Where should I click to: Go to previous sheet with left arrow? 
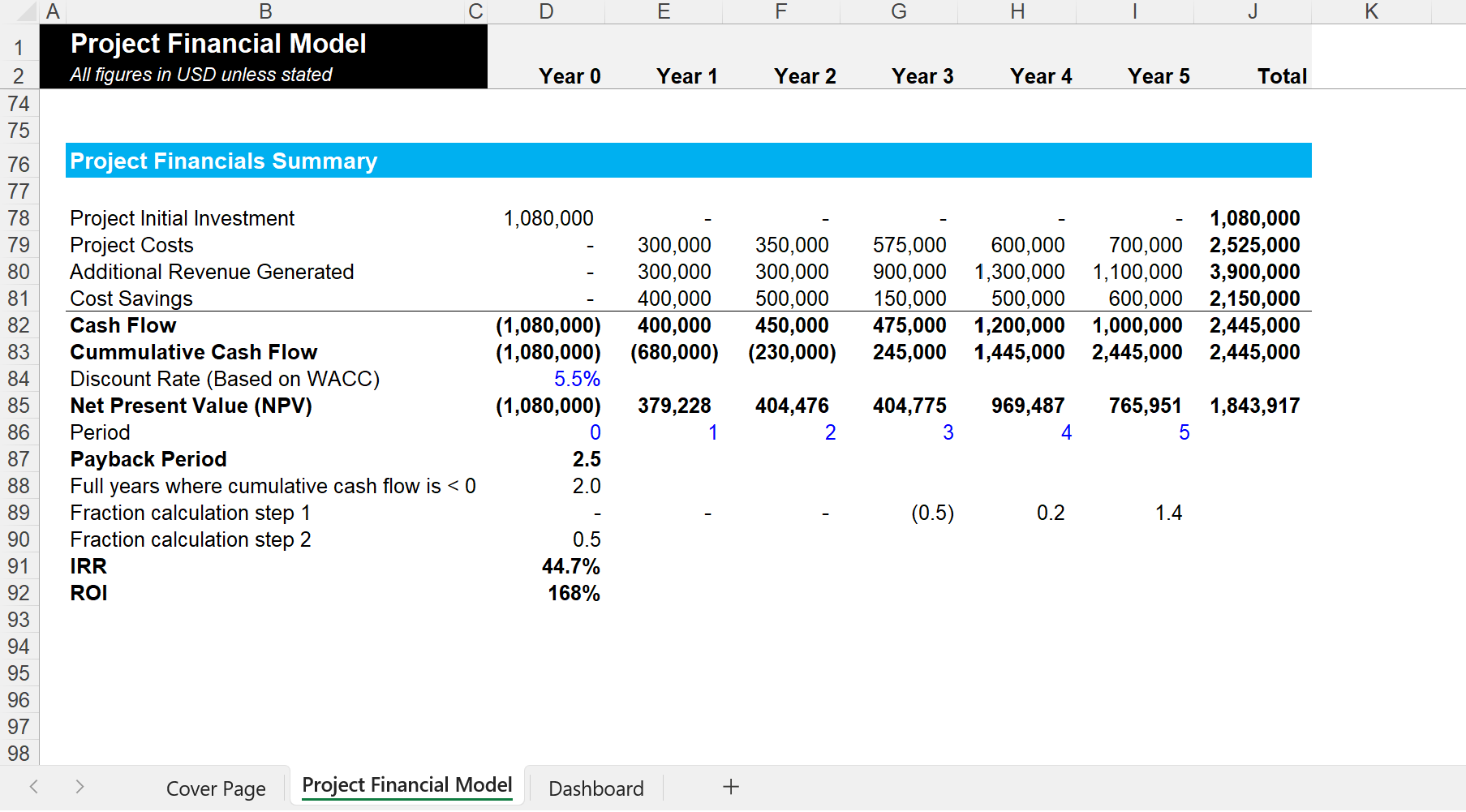click(x=34, y=787)
